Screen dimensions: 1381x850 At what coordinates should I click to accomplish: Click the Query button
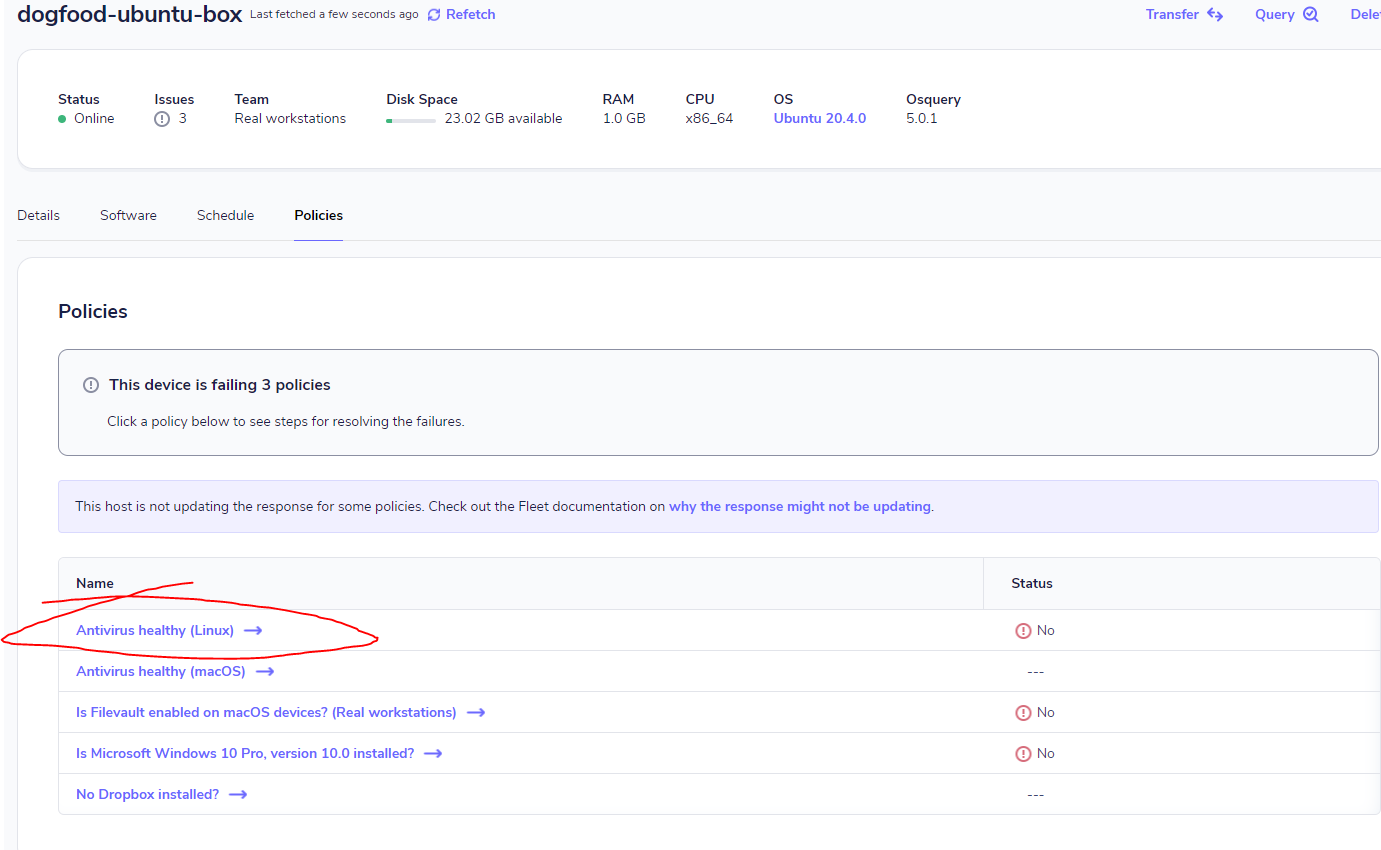click(x=1287, y=15)
